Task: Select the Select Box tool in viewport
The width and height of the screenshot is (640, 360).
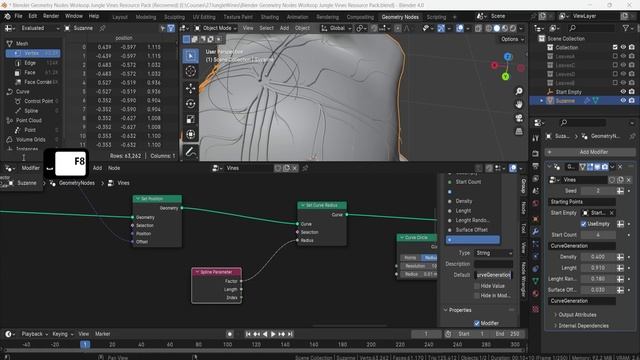Action: [x=190, y=56]
